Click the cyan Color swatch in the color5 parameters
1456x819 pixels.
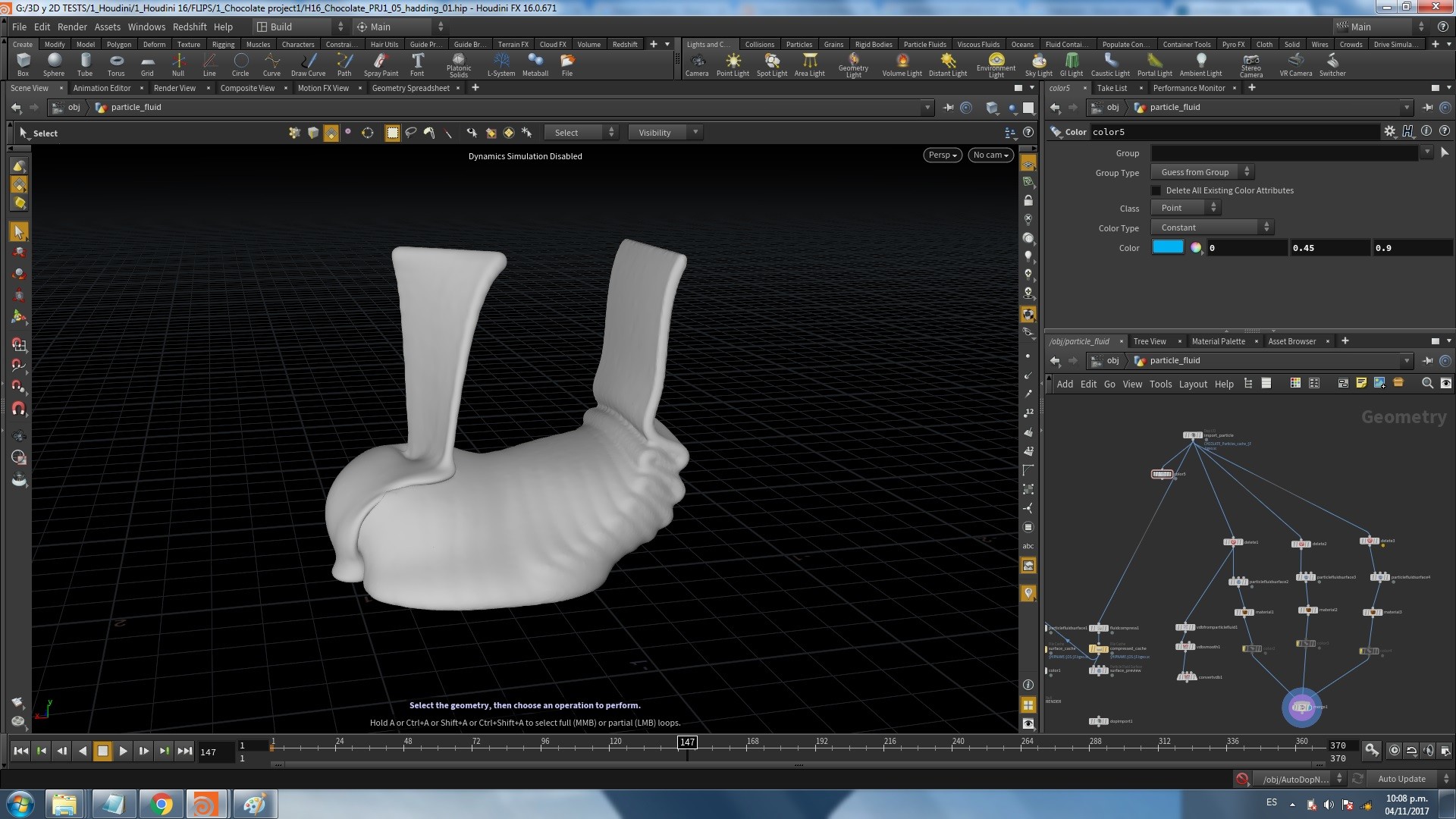(x=1168, y=246)
